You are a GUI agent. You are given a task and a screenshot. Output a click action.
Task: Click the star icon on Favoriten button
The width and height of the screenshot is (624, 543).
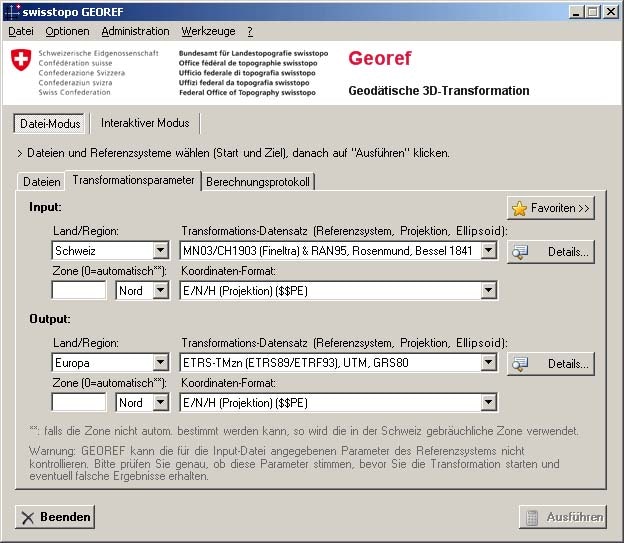[519, 208]
